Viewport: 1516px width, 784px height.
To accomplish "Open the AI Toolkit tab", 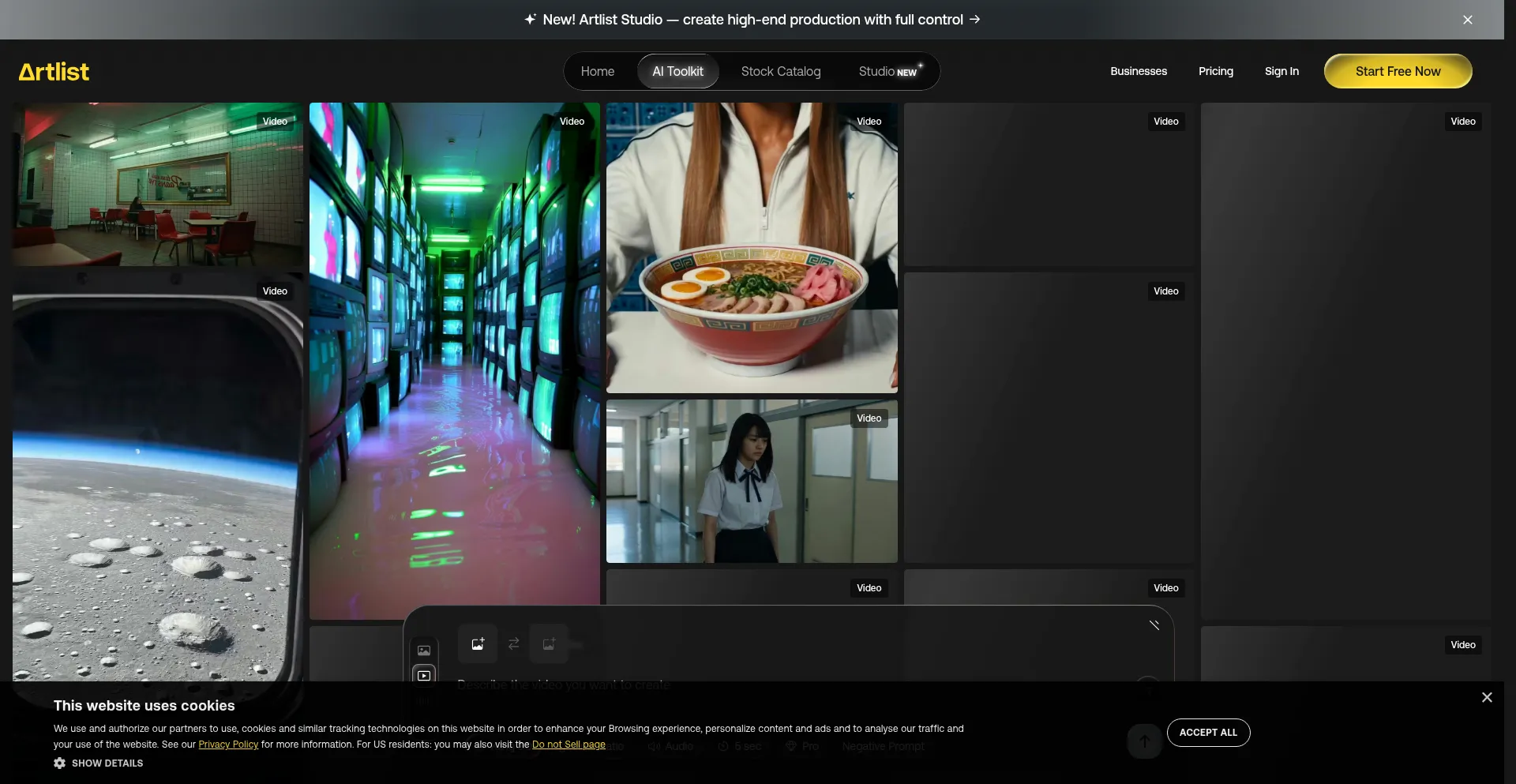I will 677,71.
